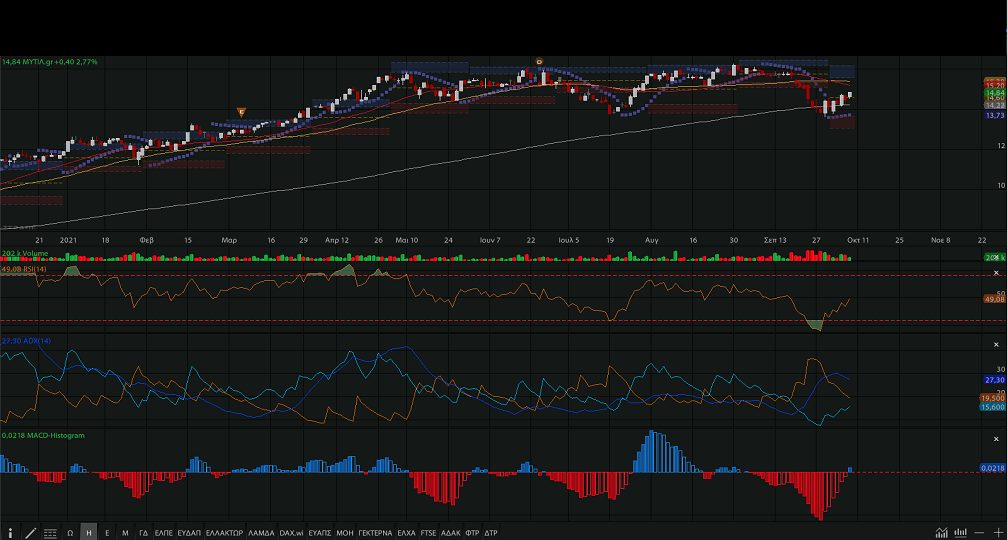Switch to the ΕΥΔΑΠ symbol tab

(x=189, y=533)
